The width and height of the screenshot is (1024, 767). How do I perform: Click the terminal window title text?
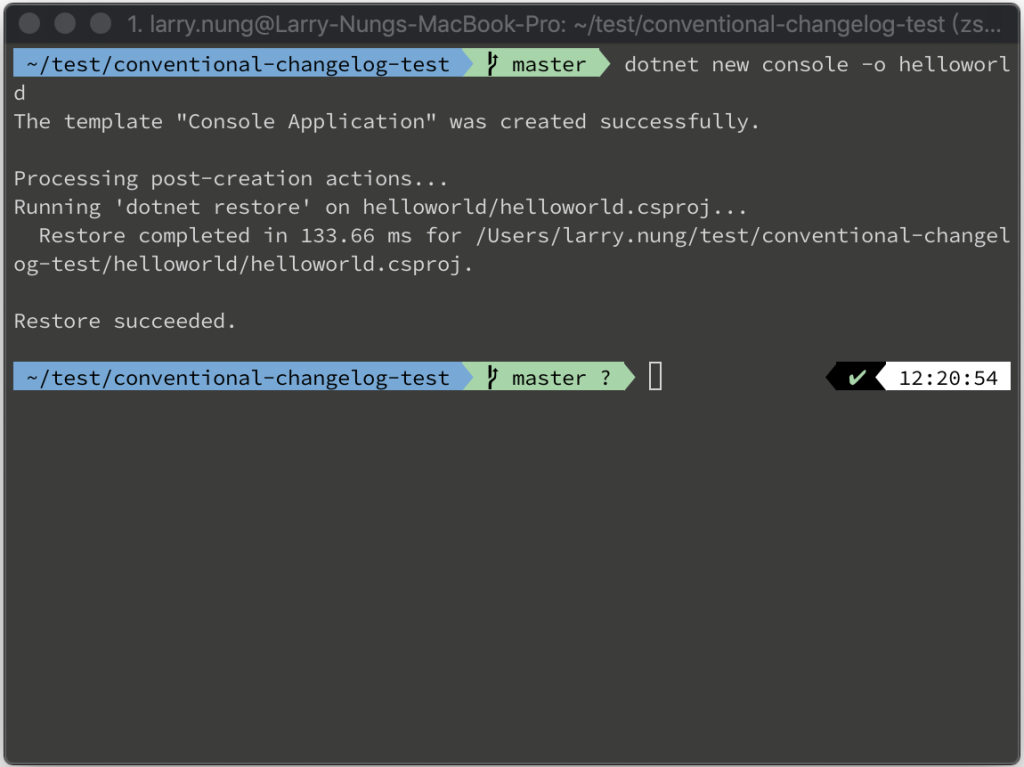(x=564, y=24)
